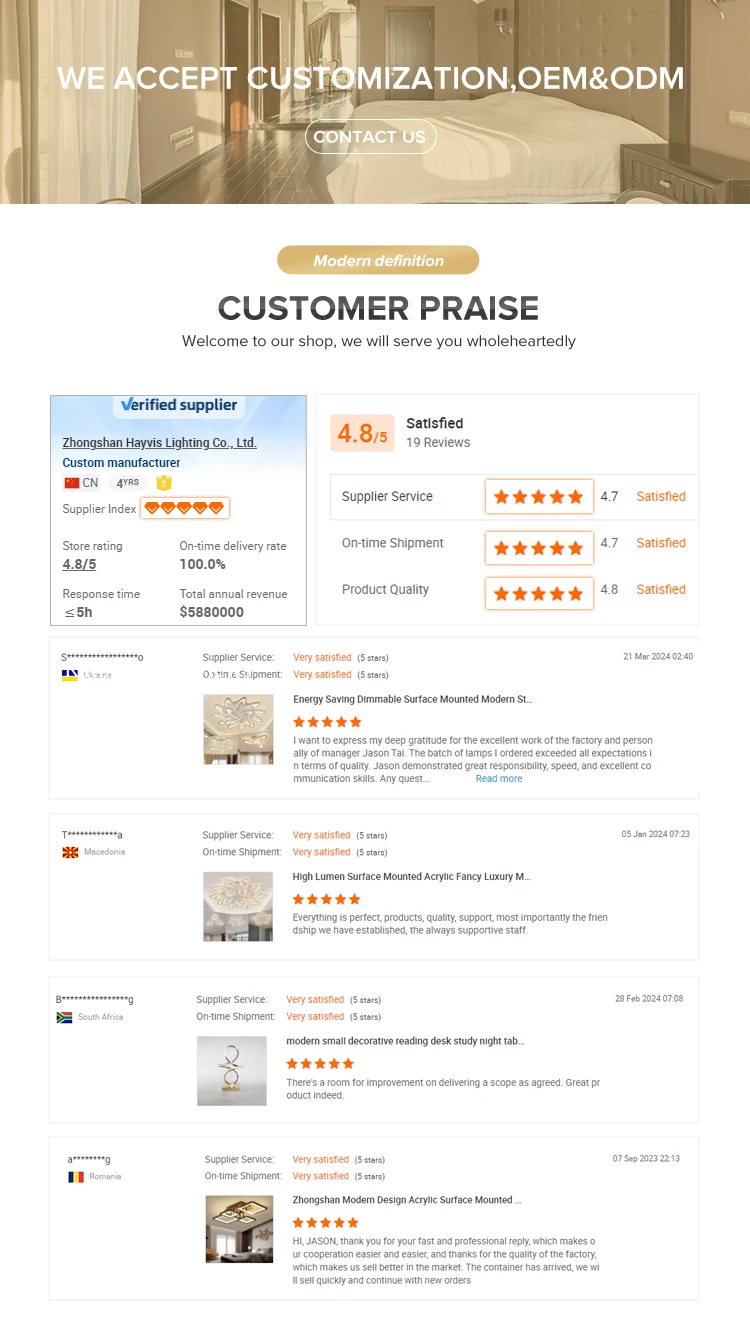Click the On-time Shipment star rating
The width and height of the screenshot is (750, 1318).
tap(538, 548)
